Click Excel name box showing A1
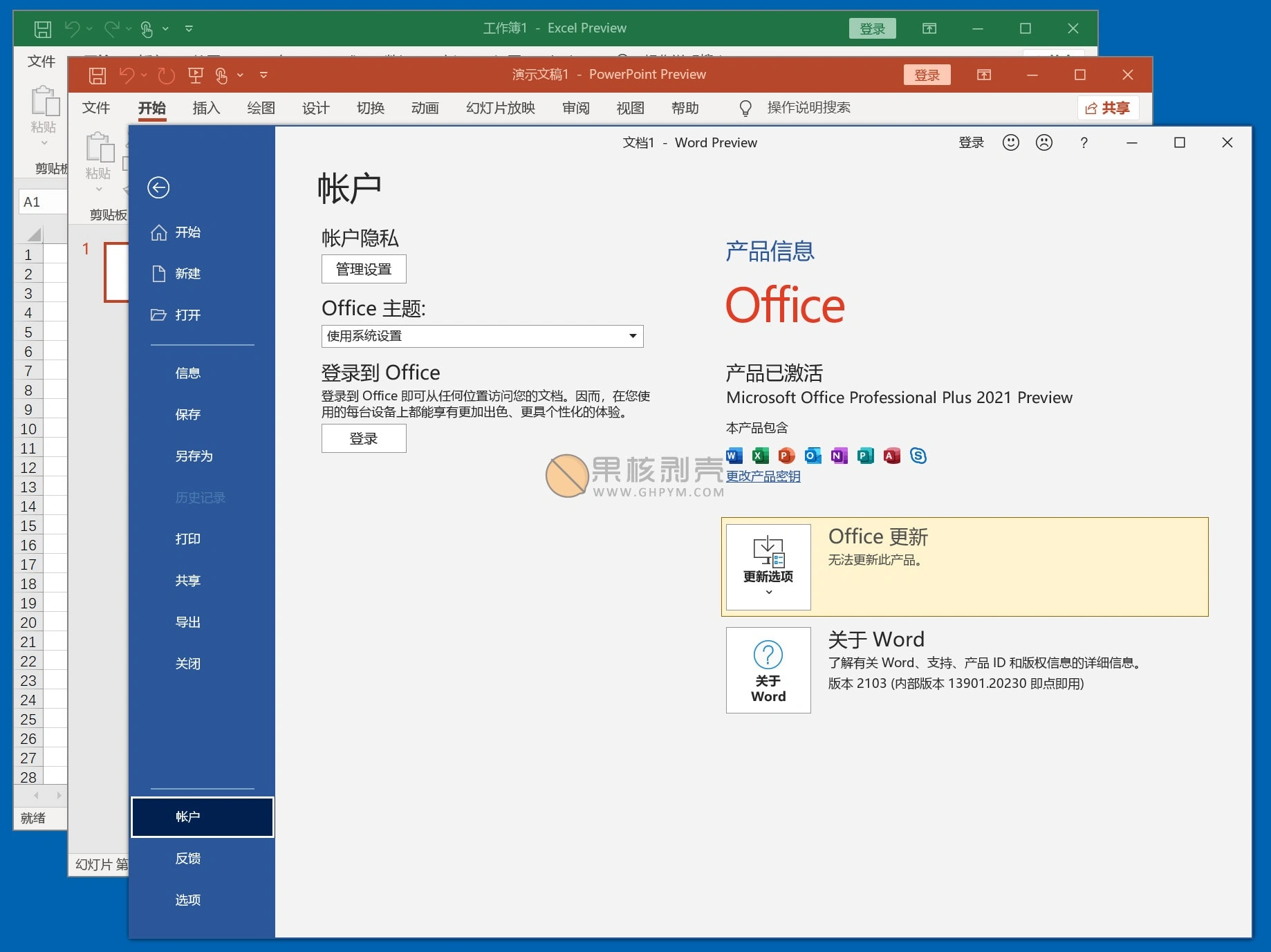Viewport: 1271px width, 952px height. point(42,202)
